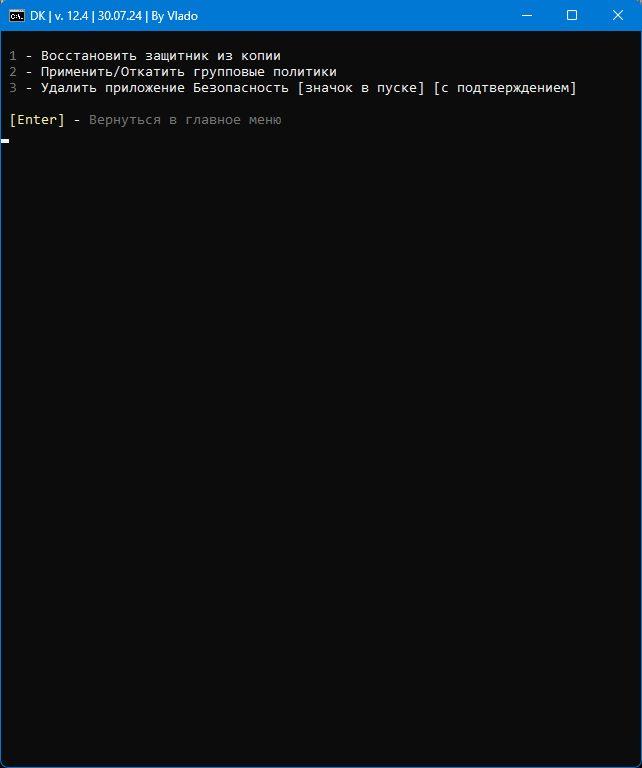Click the '[с подтверждением]' bracket label
Image resolution: width=642 pixels, height=768 pixels.
point(505,88)
